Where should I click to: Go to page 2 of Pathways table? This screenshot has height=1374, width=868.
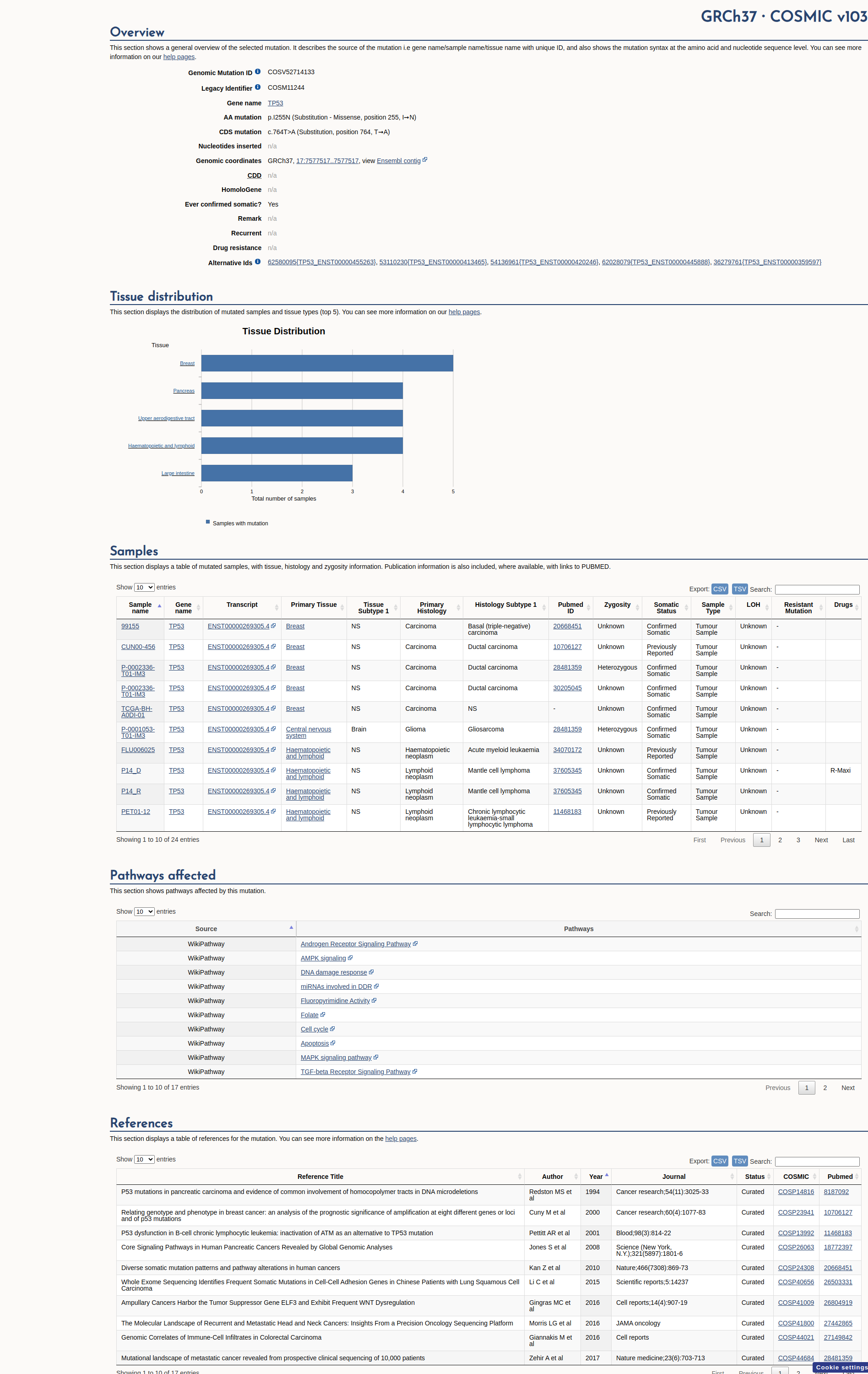[x=825, y=1088]
